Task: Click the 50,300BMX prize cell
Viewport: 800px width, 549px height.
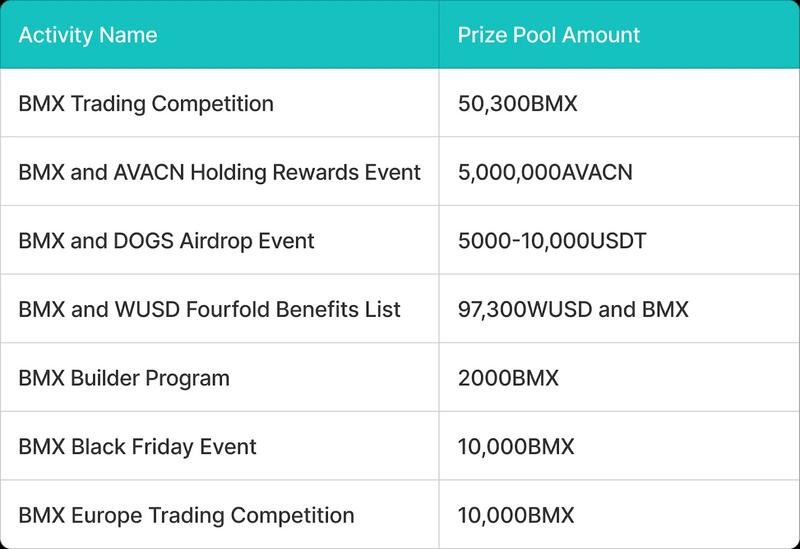Action: [517, 103]
